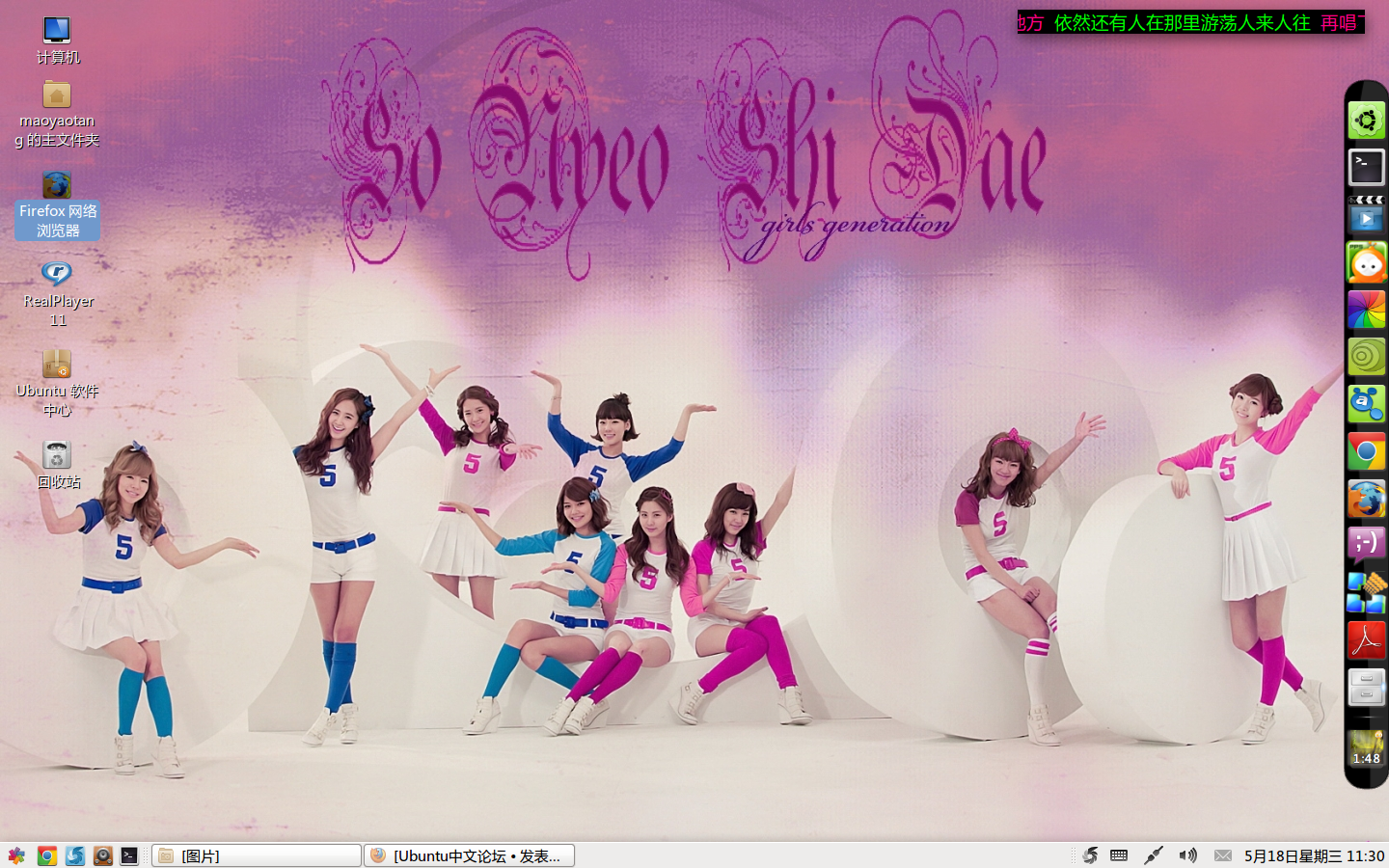The image size is (1389, 868).
Task: Open the blue 'a' on green dock icon
Action: 1366,404
